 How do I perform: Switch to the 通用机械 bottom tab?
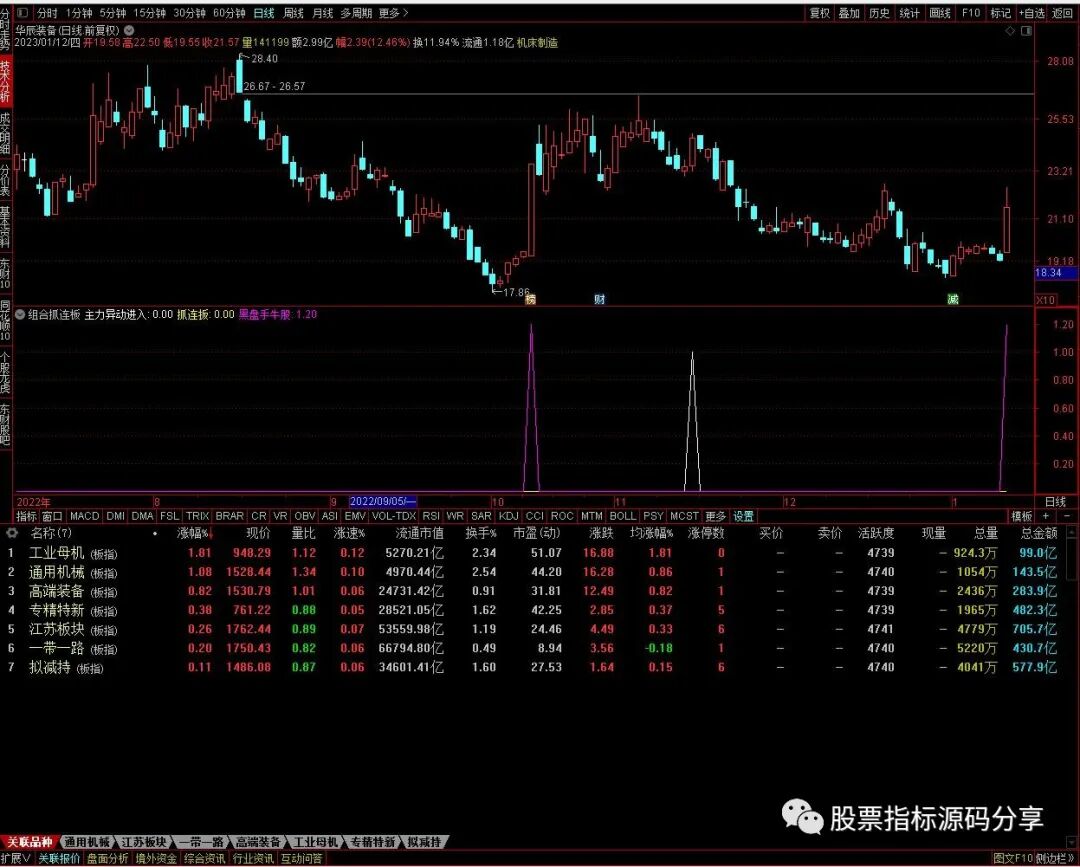[x=87, y=842]
